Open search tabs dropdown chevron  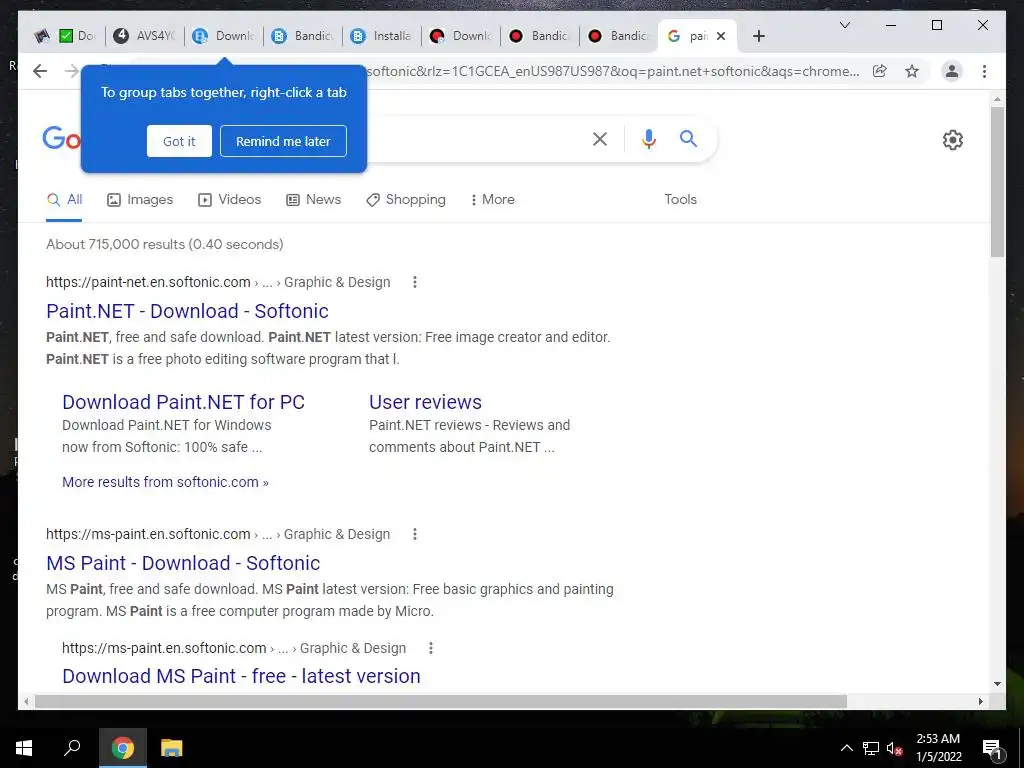844,25
